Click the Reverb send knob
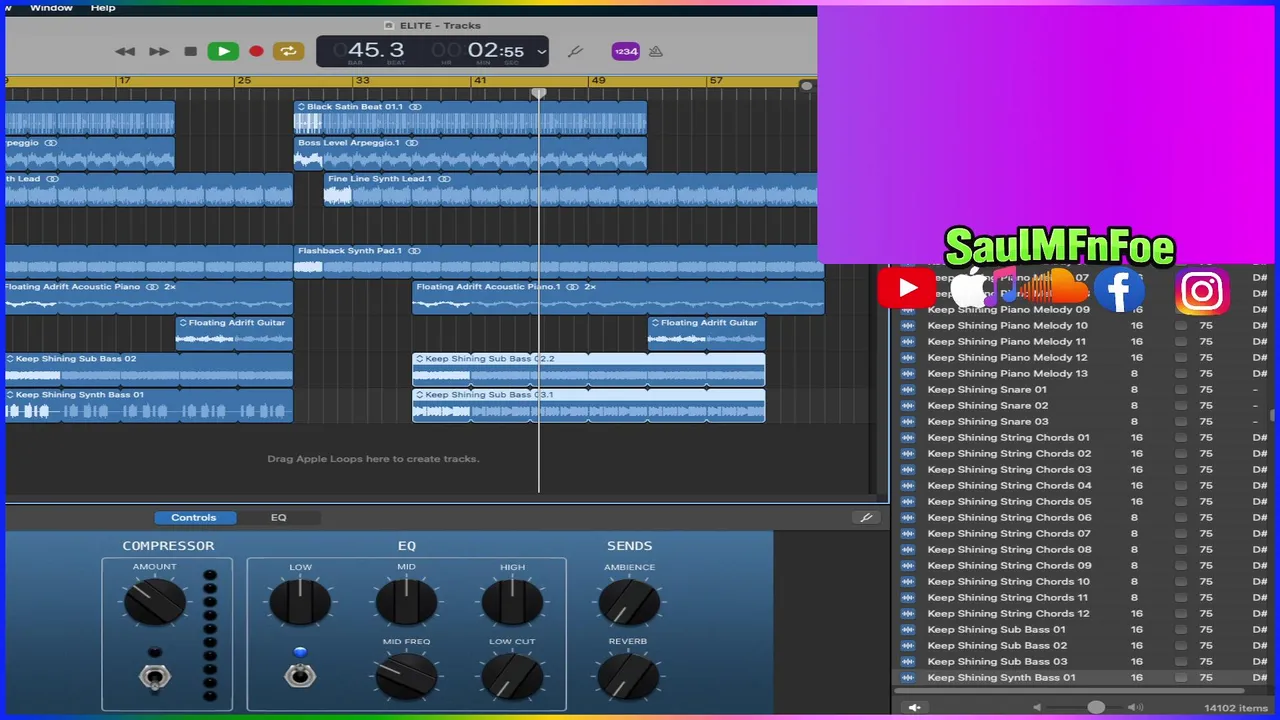 coord(629,676)
